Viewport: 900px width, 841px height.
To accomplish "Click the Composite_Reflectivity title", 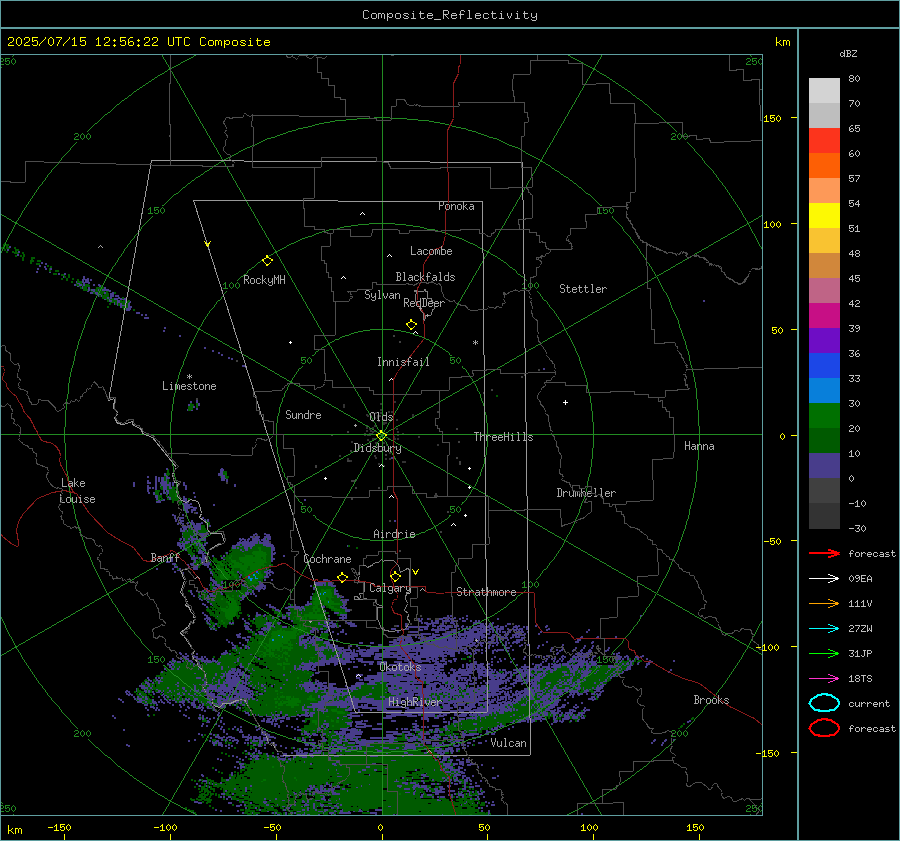I will click(450, 15).
